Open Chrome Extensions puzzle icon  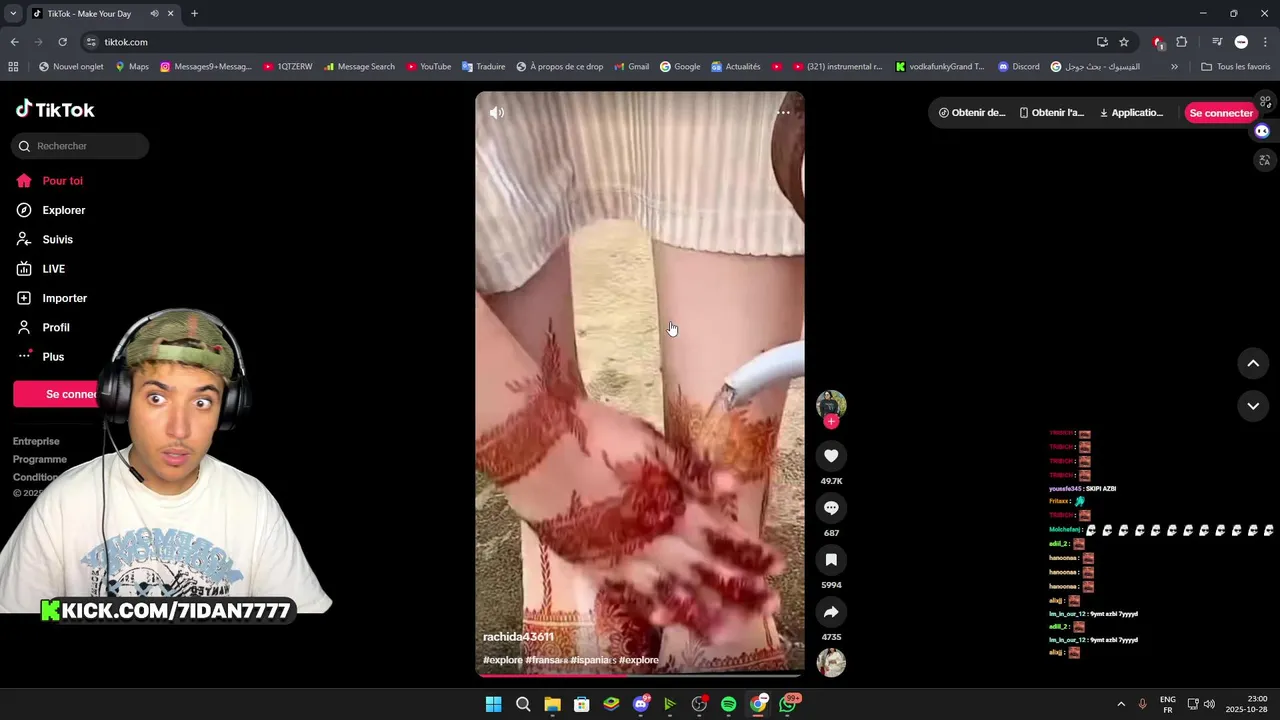tap(1182, 42)
